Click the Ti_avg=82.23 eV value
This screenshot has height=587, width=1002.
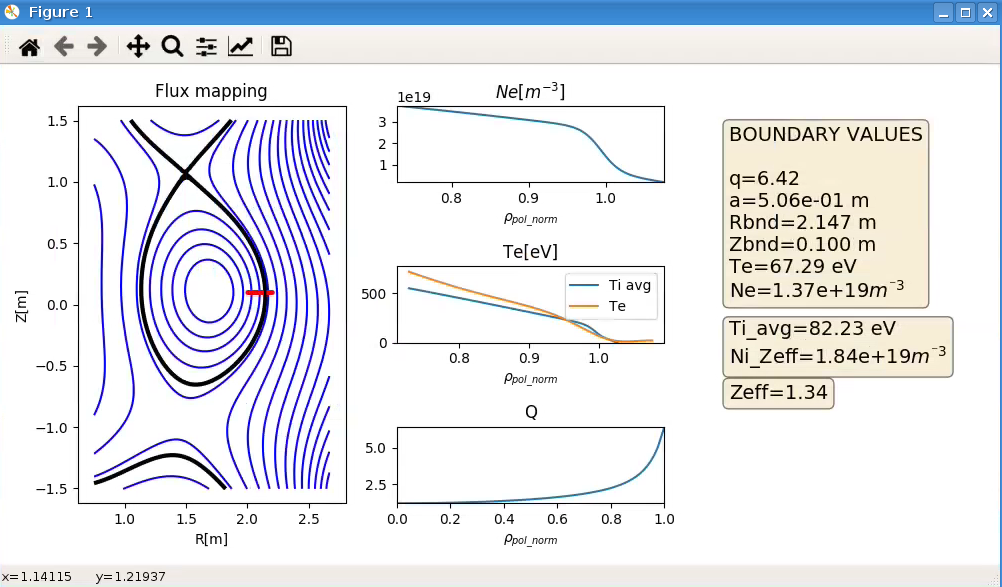point(813,328)
